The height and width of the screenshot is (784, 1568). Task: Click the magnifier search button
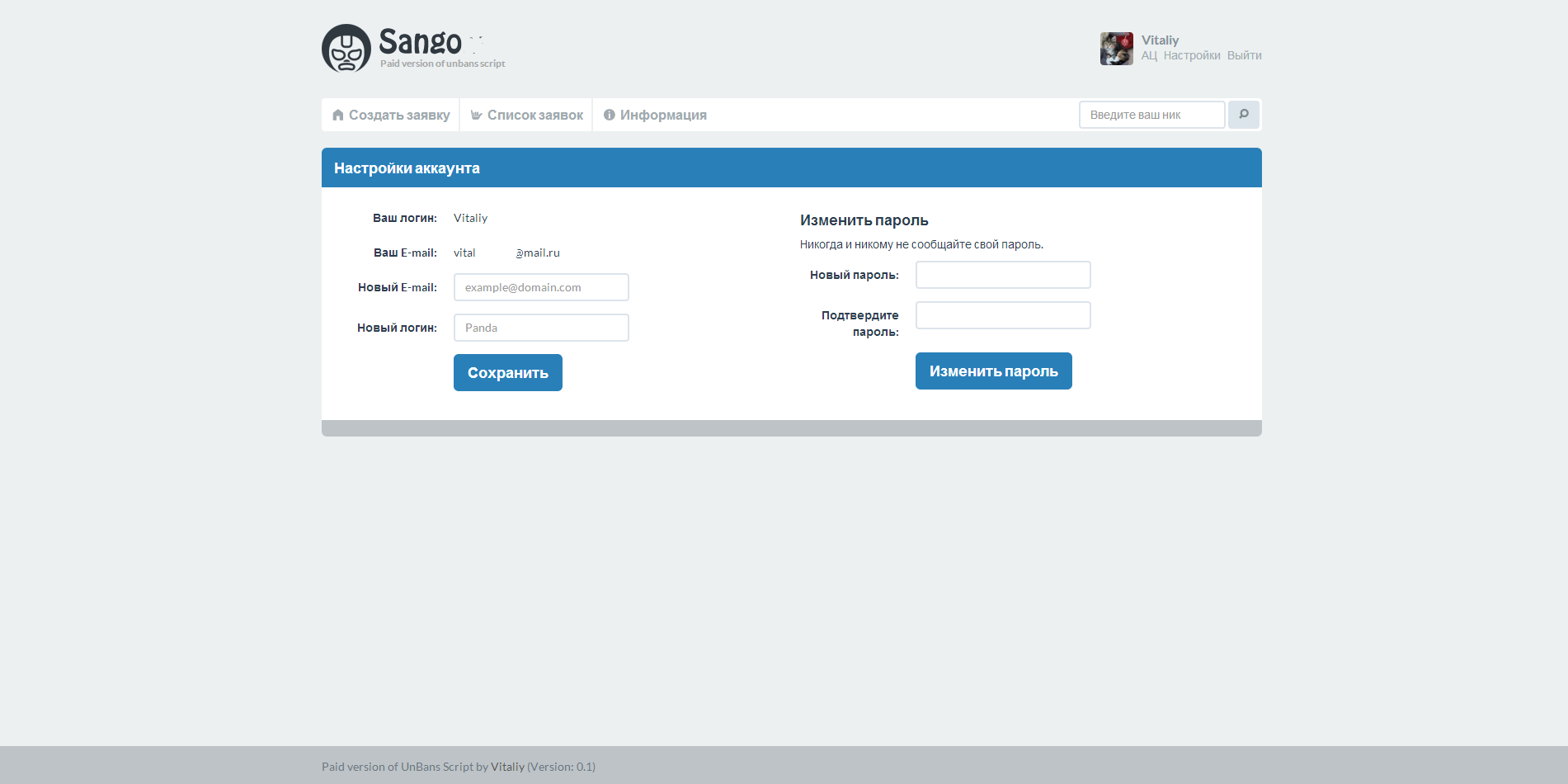[1243, 115]
